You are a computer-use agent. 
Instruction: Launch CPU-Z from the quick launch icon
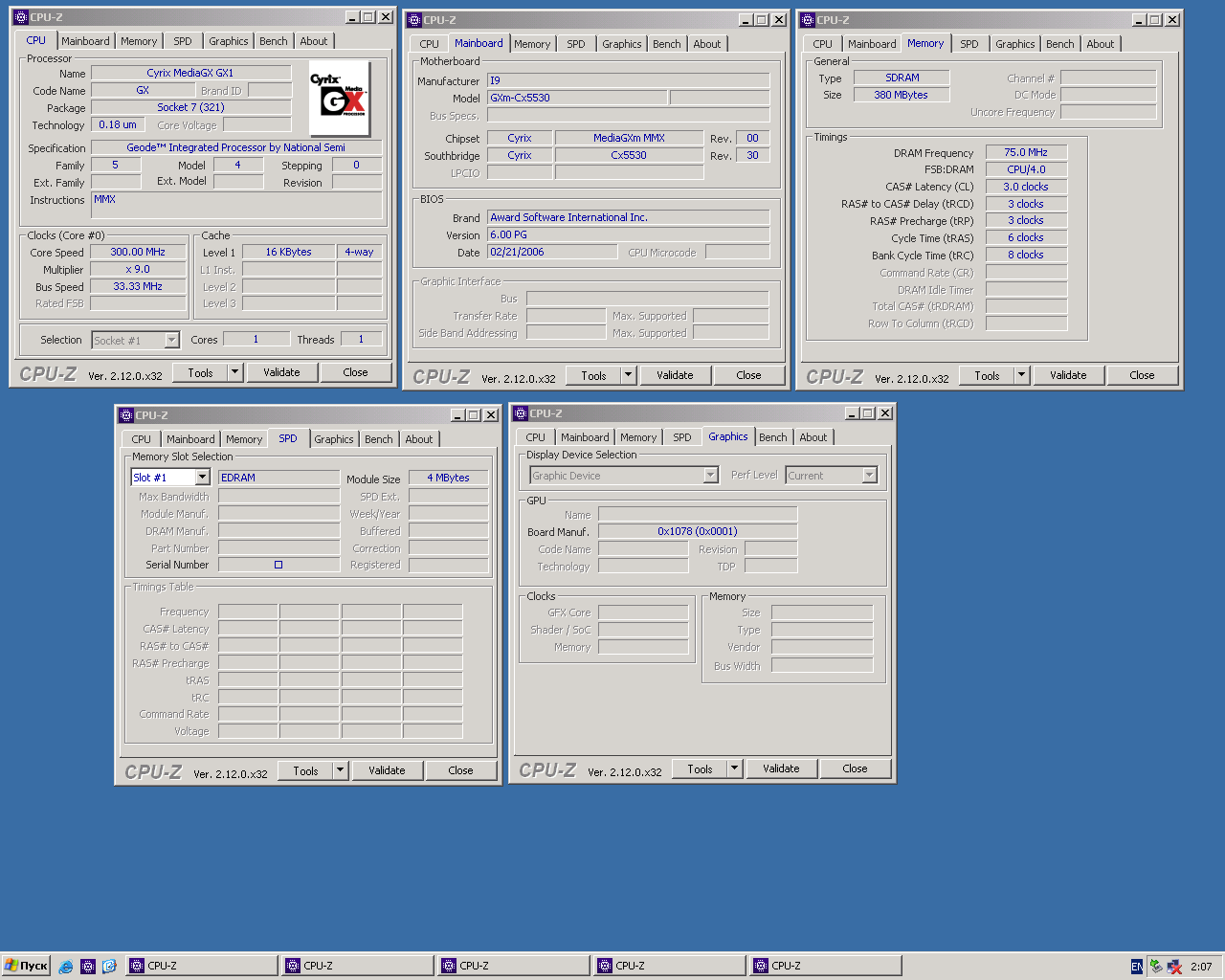tap(88, 967)
